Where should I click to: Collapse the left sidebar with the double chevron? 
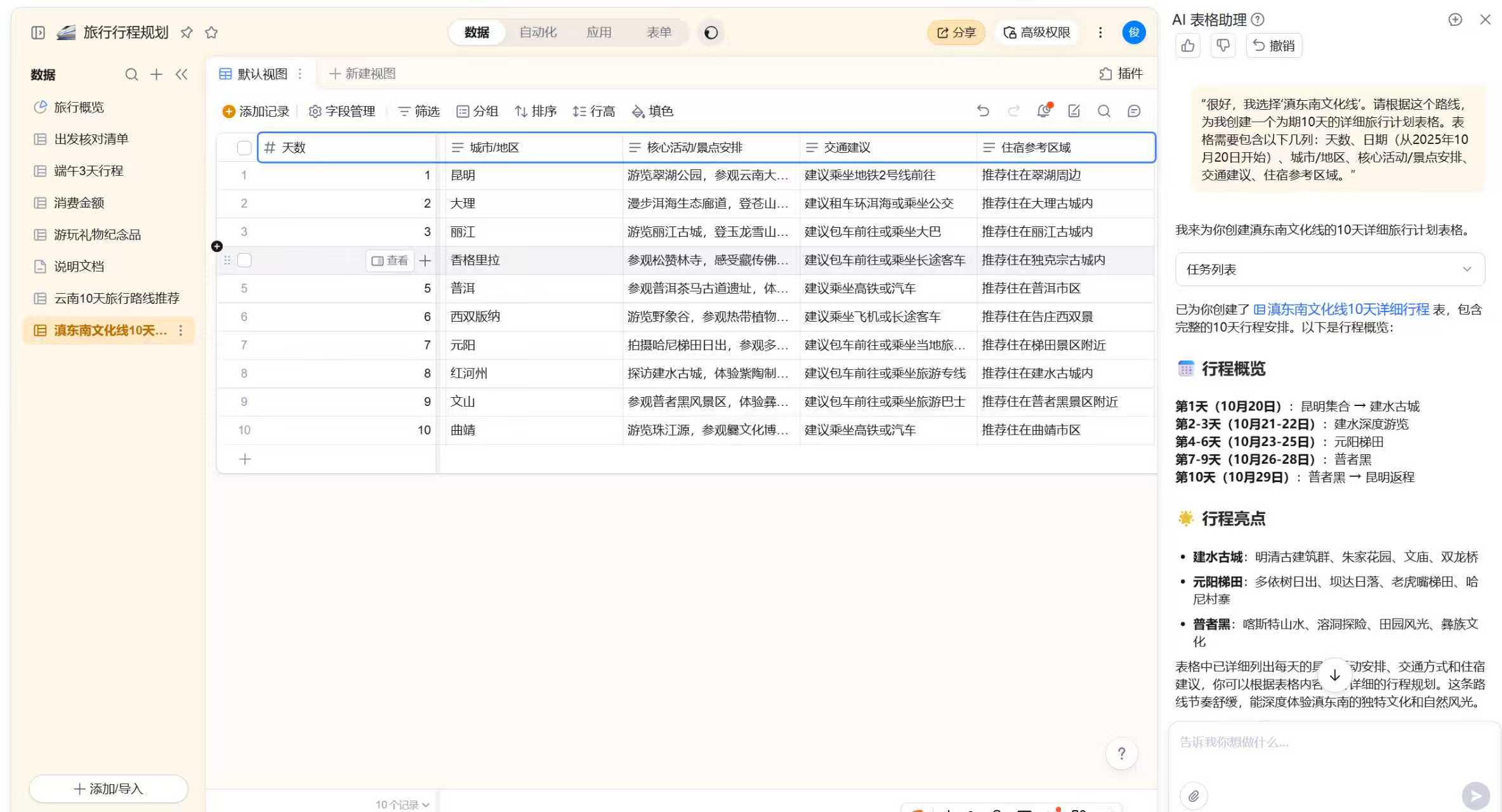(182, 74)
